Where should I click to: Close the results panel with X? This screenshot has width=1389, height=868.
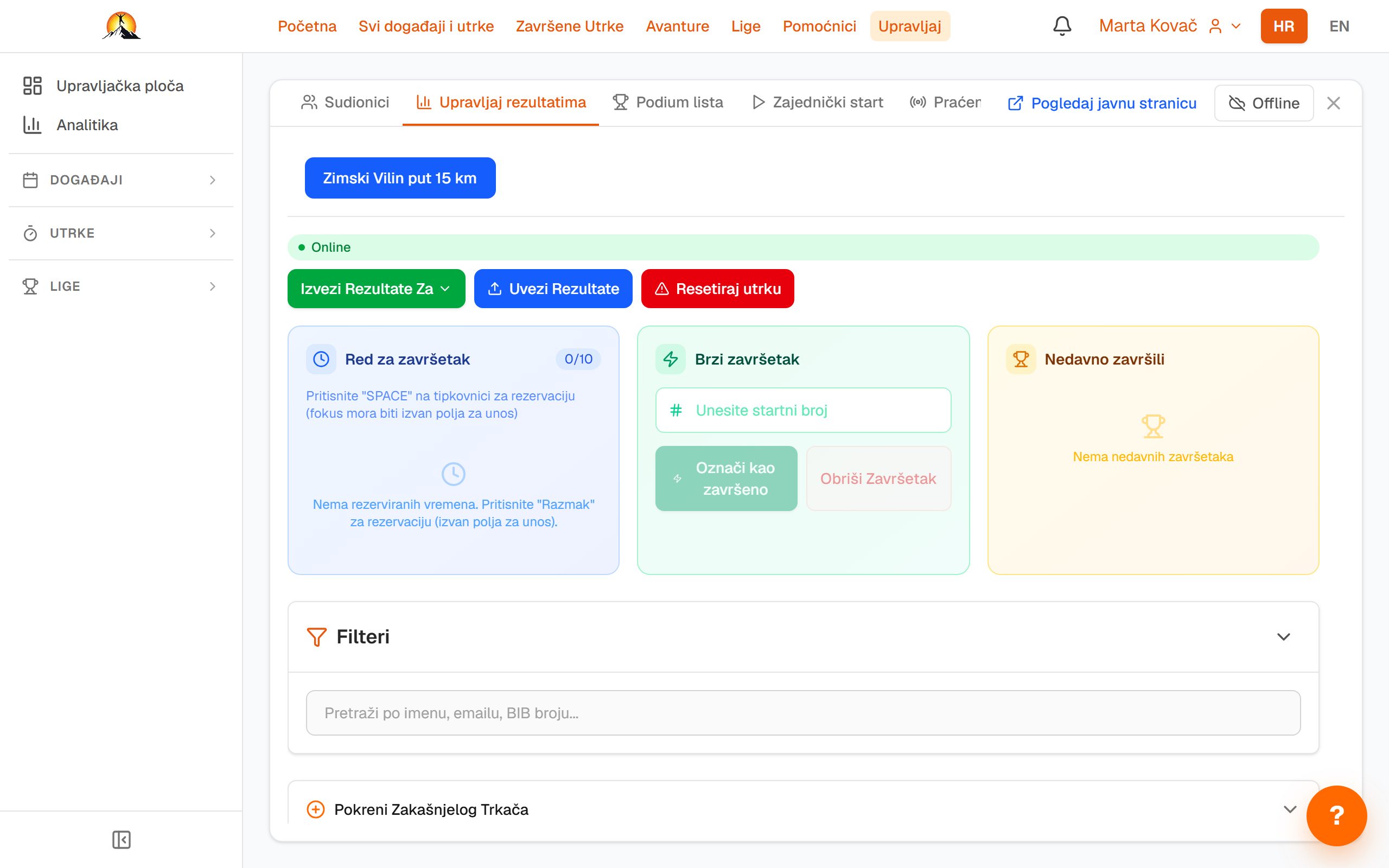click(x=1333, y=103)
